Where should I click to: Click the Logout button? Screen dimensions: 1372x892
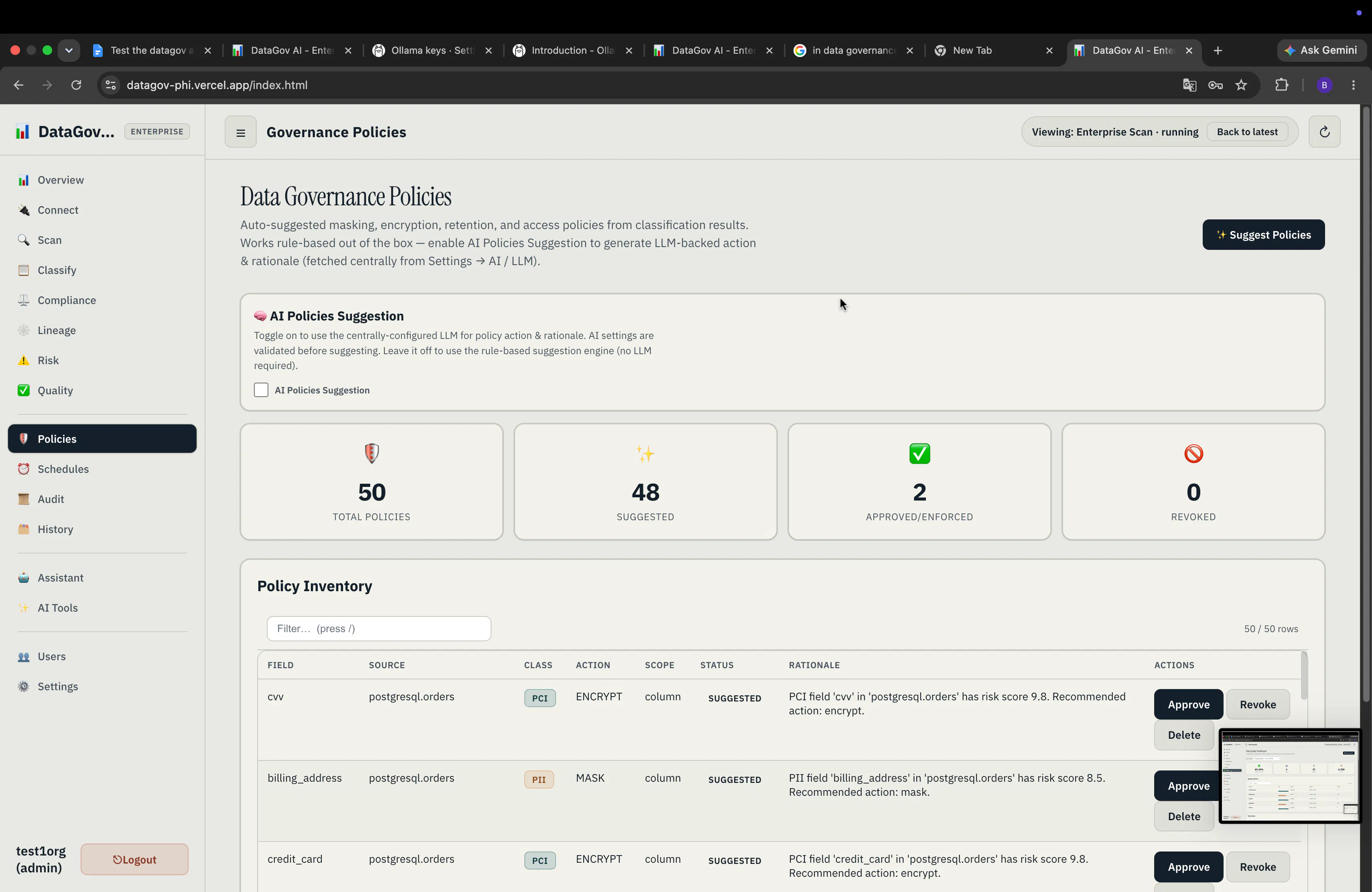tap(134, 859)
